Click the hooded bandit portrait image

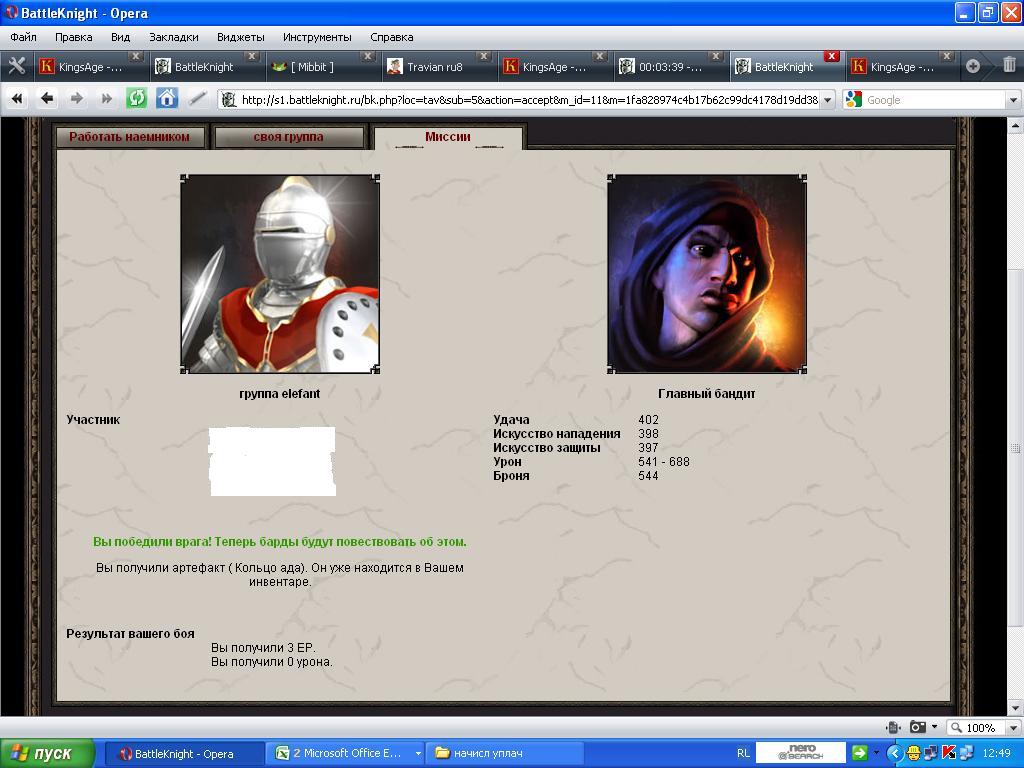[707, 274]
